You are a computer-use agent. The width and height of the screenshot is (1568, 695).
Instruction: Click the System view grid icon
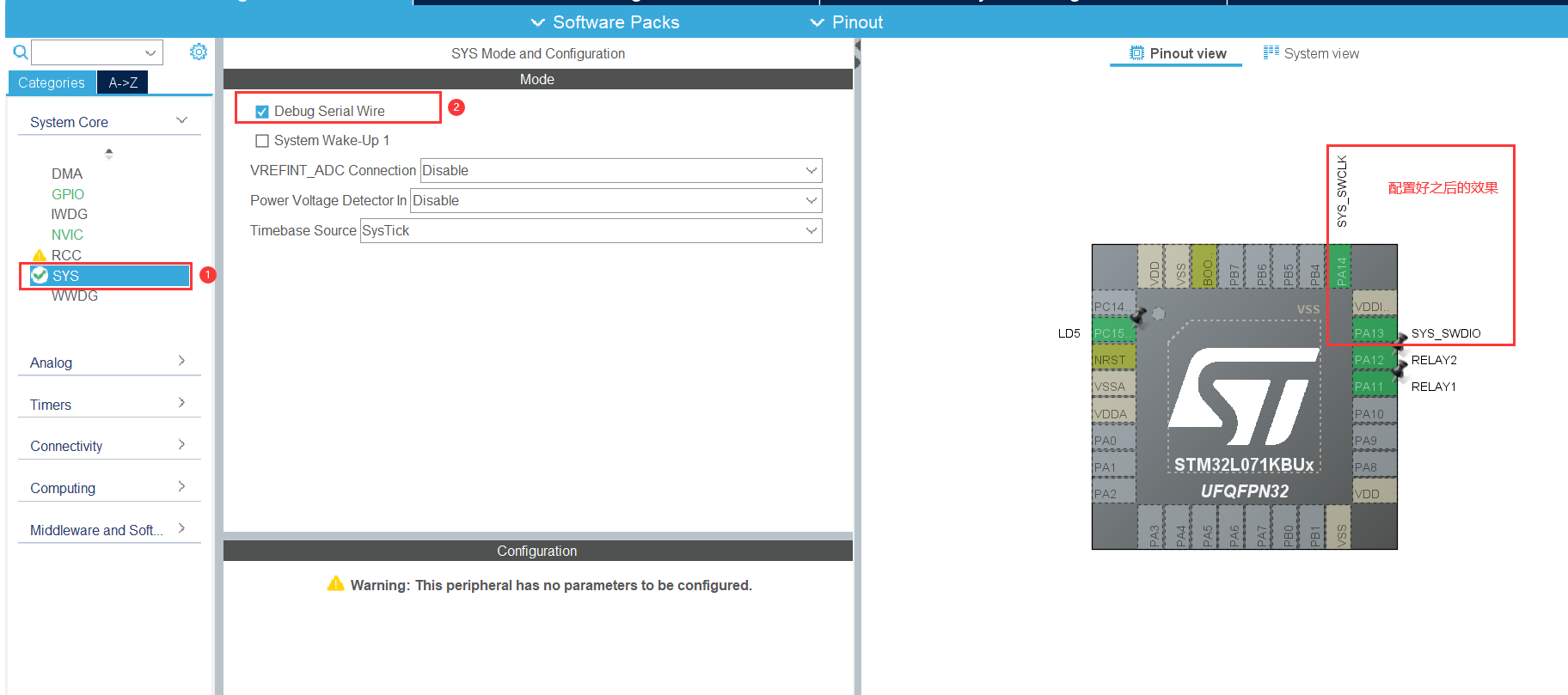click(1271, 53)
